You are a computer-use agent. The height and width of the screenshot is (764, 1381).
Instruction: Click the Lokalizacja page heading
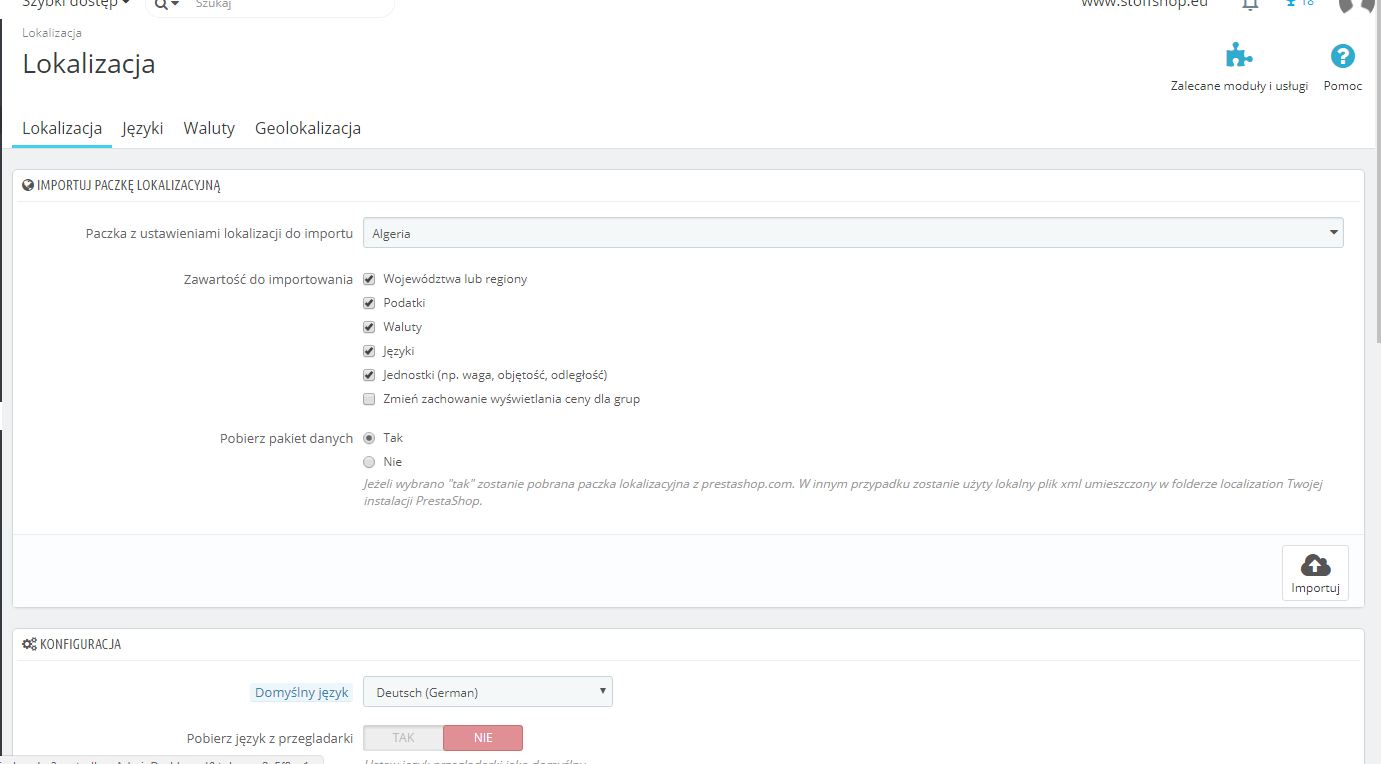pyautogui.click(x=89, y=64)
